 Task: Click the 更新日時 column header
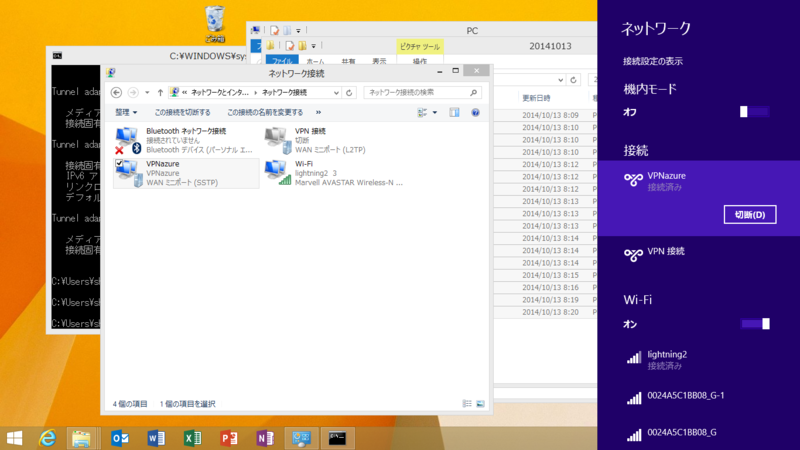(x=536, y=97)
